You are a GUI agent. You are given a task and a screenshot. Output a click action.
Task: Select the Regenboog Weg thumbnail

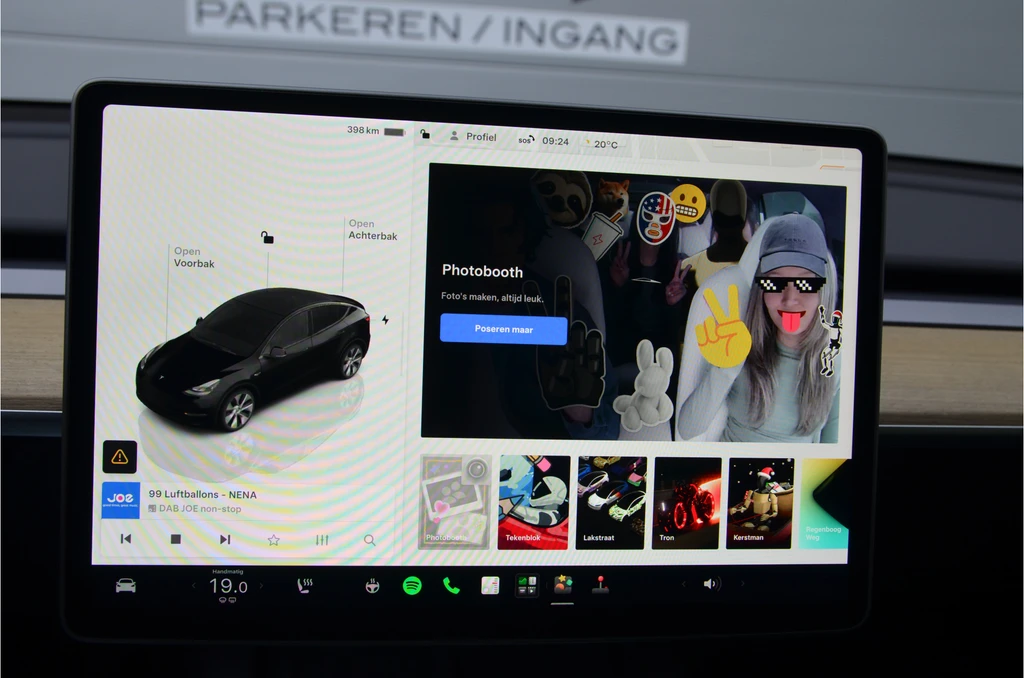(x=824, y=504)
